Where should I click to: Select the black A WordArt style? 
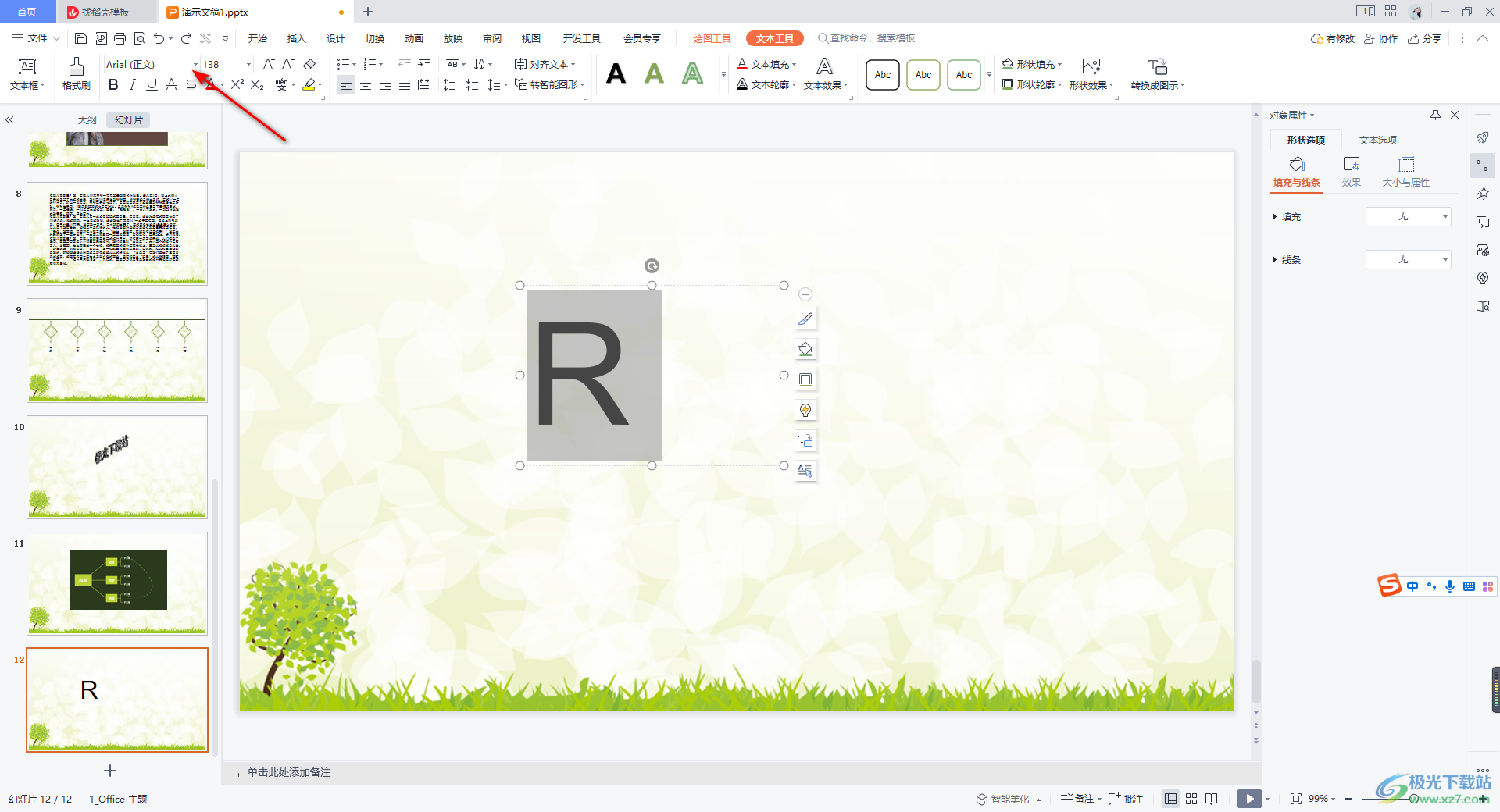(x=616, y=74)
